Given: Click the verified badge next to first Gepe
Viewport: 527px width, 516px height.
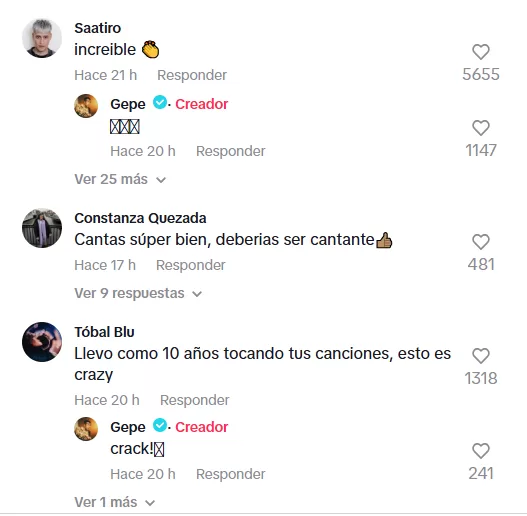Looking at the screenshot, I should (x=160, y=103).
